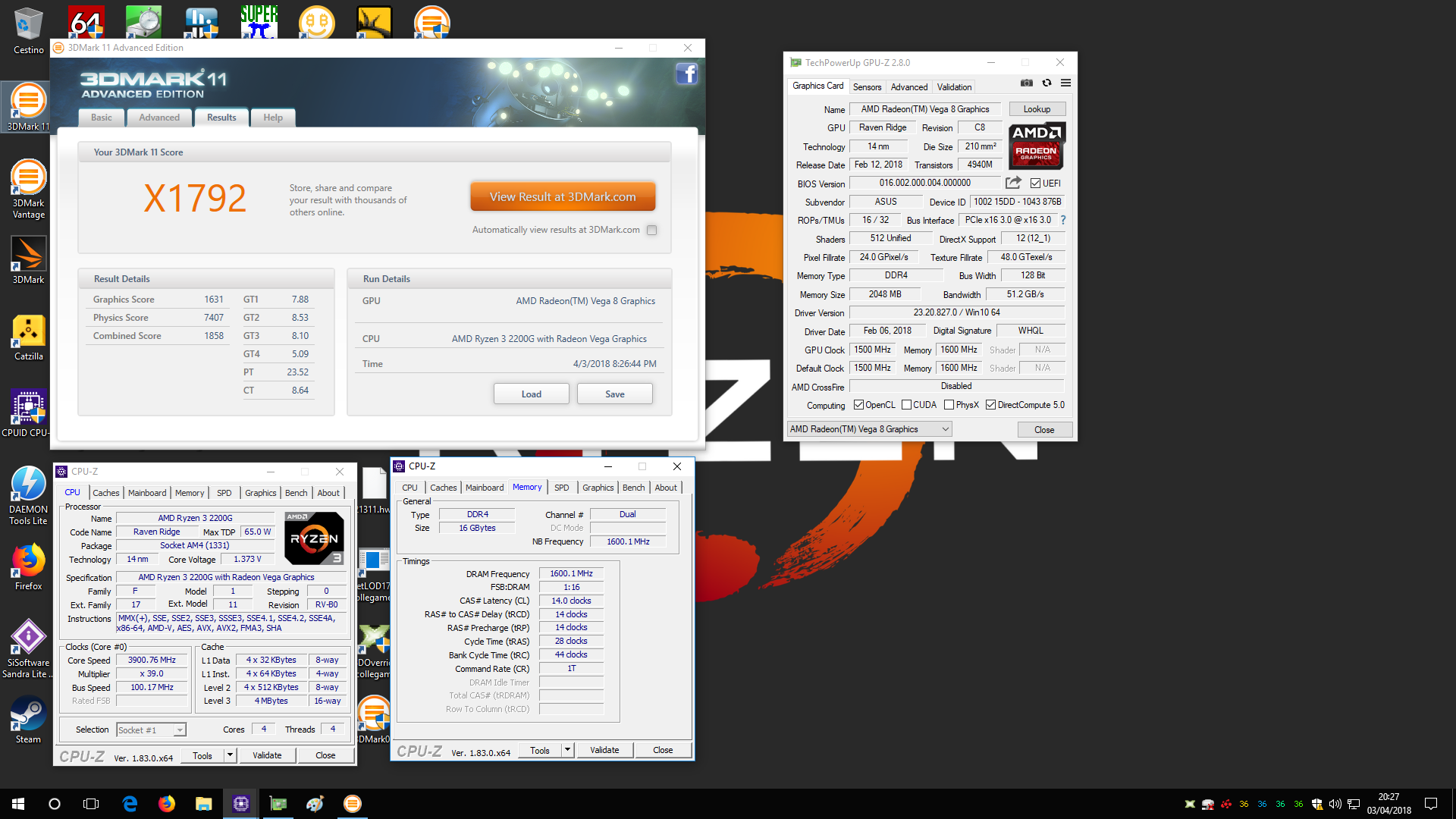Open the GPU-Z hamburger menu
This screenshot has width=1456, height=819.
(x=1065, y=83)
